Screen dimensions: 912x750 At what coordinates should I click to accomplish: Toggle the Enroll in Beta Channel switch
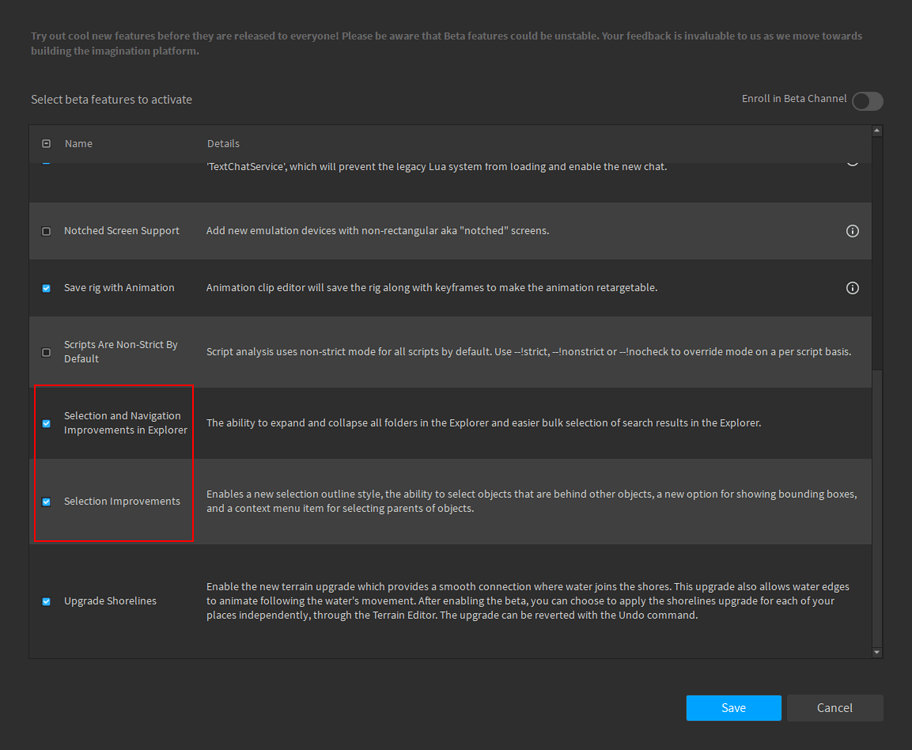pos(867,101)
